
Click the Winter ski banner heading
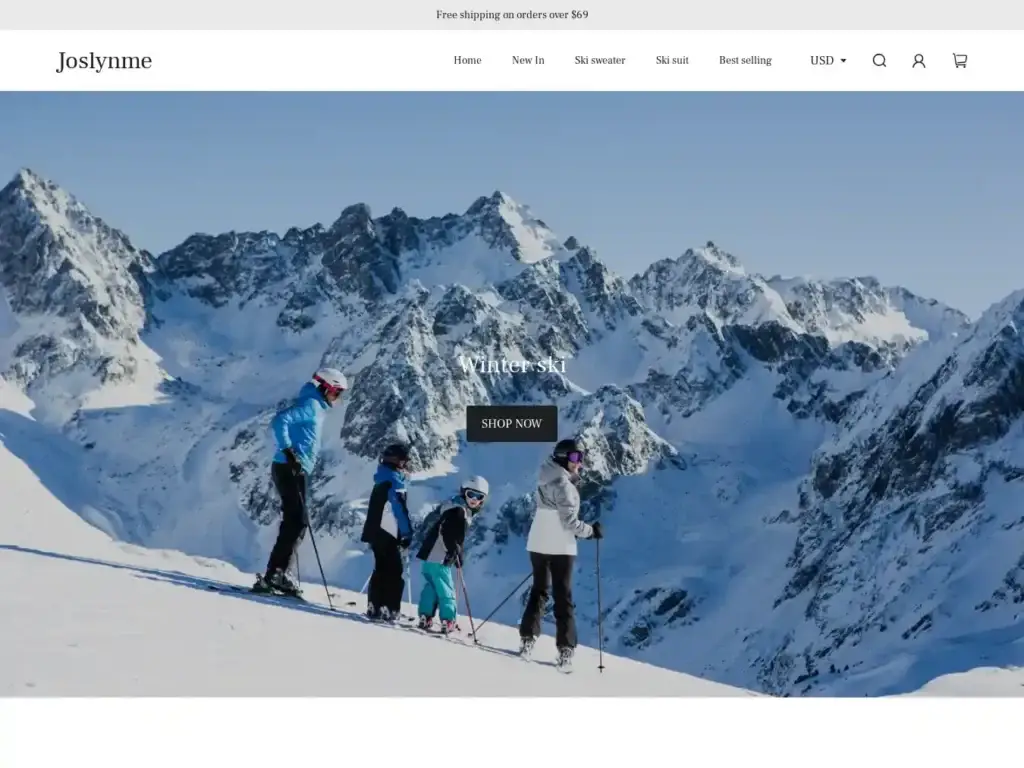click(x=512, y=365)
